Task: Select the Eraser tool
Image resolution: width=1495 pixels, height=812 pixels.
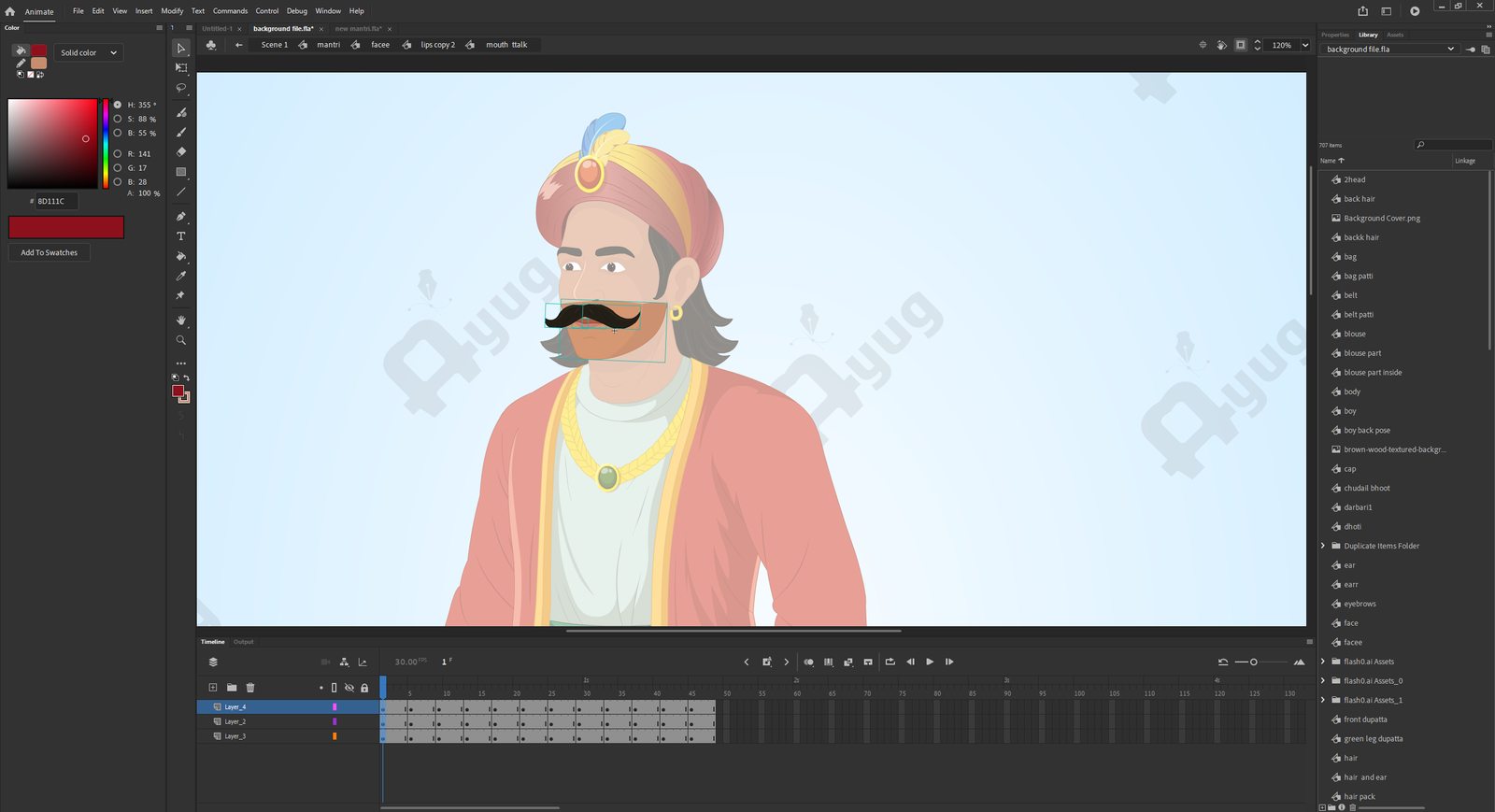Action: [x=181, y=151]
